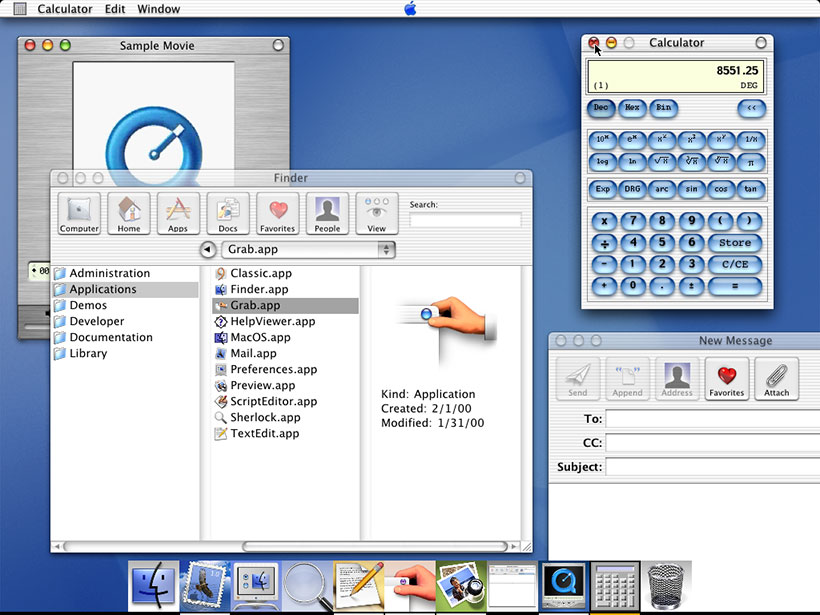820x615 pixels.
Task: Switch the Calculator to Bin mode
Action: pos(663,109)
